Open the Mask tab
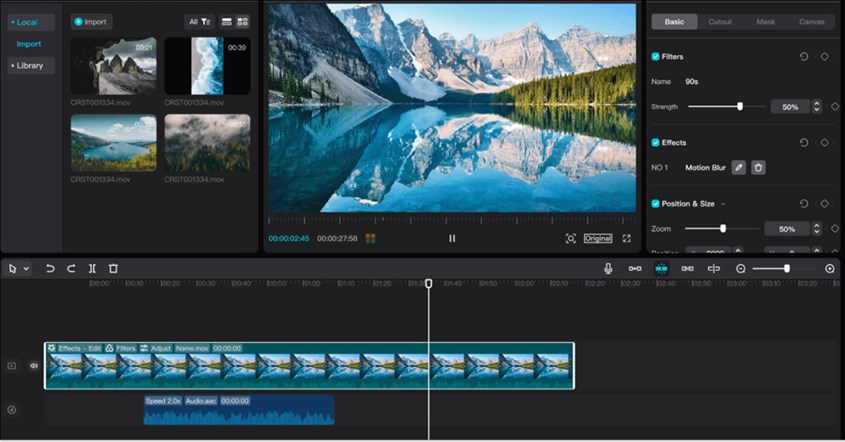This screenshot has width=845, height=442. 765,21
